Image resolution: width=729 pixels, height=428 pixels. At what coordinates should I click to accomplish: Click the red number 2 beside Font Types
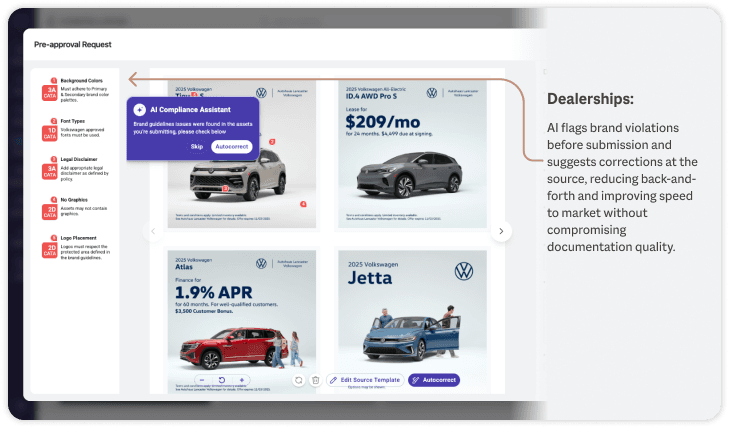point(54,121)
